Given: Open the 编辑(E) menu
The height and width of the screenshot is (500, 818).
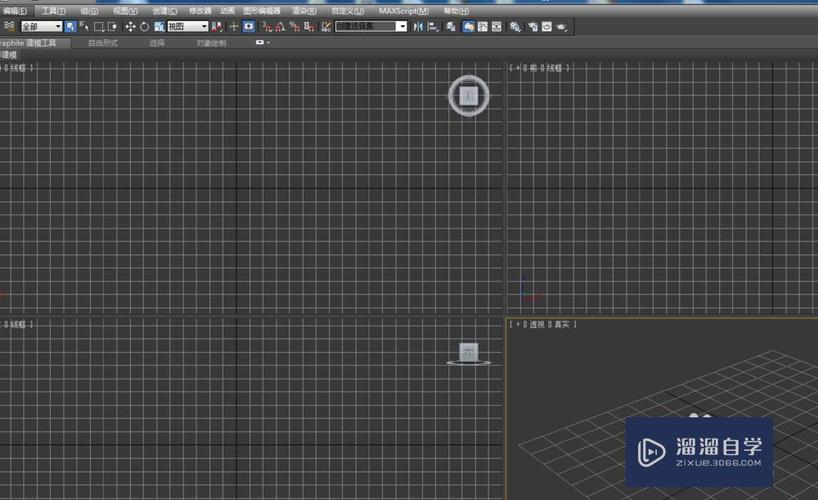Looking at the screenshot, I should (x=15, y=11).
